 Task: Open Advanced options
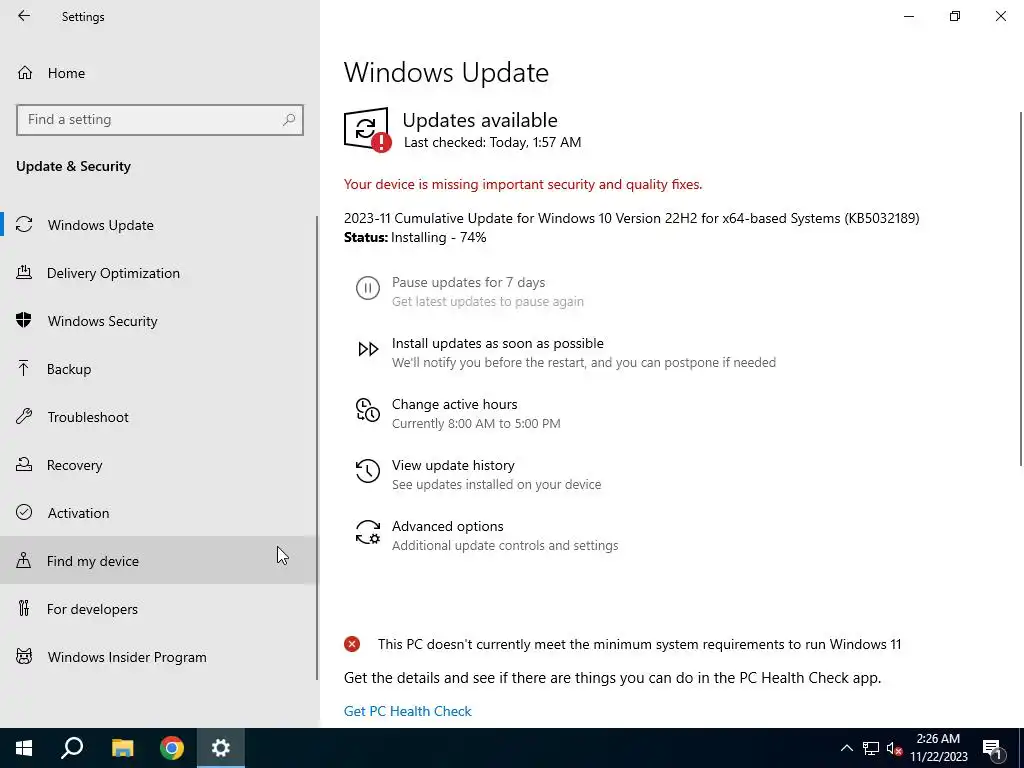pos(447,526)
